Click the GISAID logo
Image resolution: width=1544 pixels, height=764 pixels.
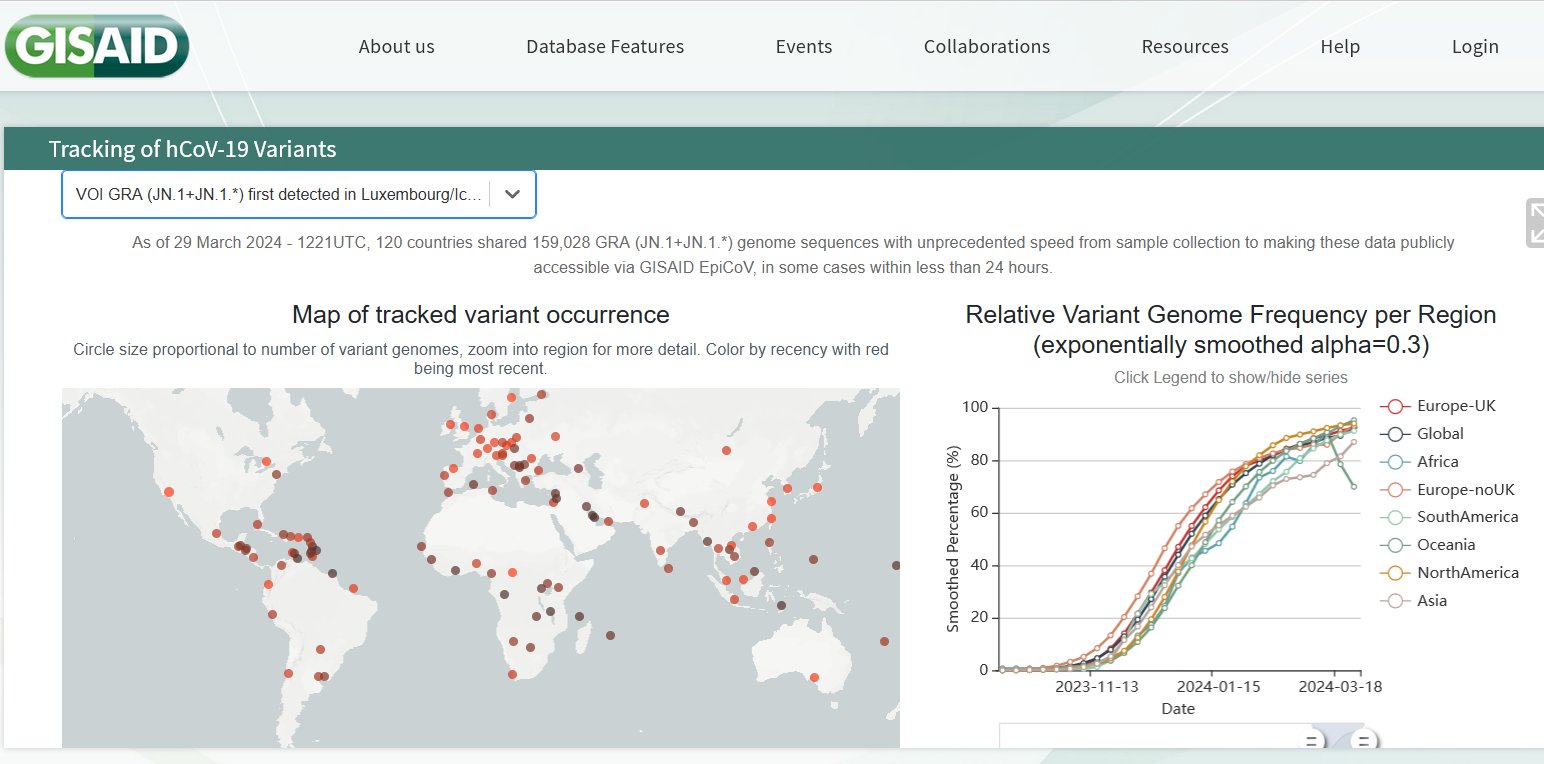coord(96,46)
